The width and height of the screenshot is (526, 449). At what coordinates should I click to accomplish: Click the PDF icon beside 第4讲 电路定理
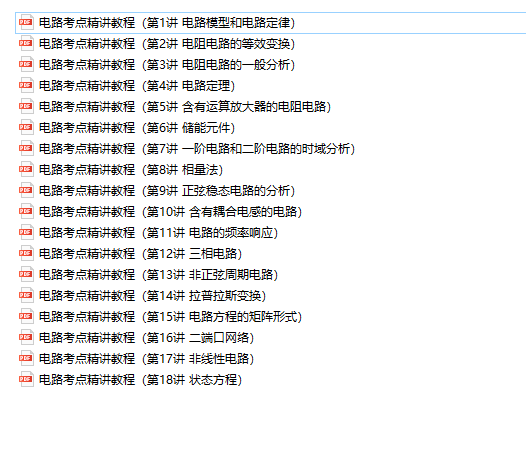click(x=26, y=86)
